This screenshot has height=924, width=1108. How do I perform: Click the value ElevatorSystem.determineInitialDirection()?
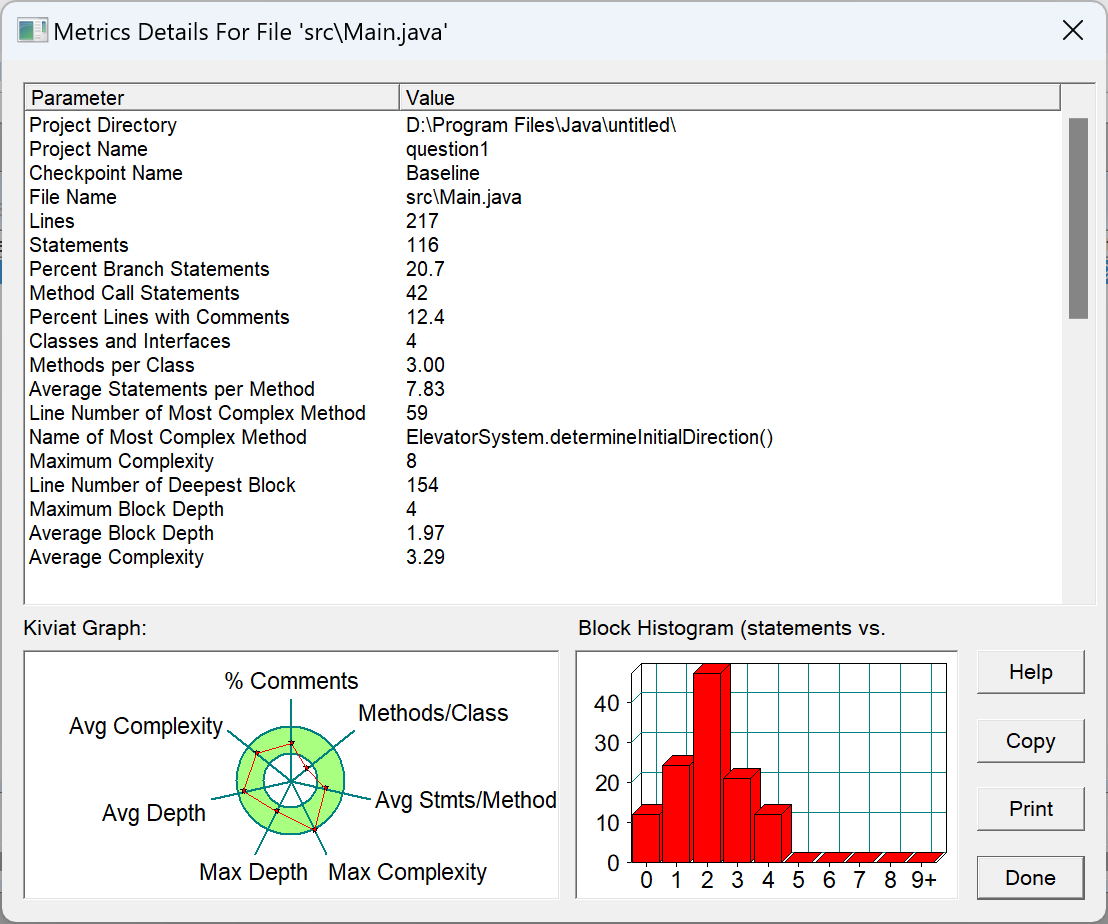(589, 437)
